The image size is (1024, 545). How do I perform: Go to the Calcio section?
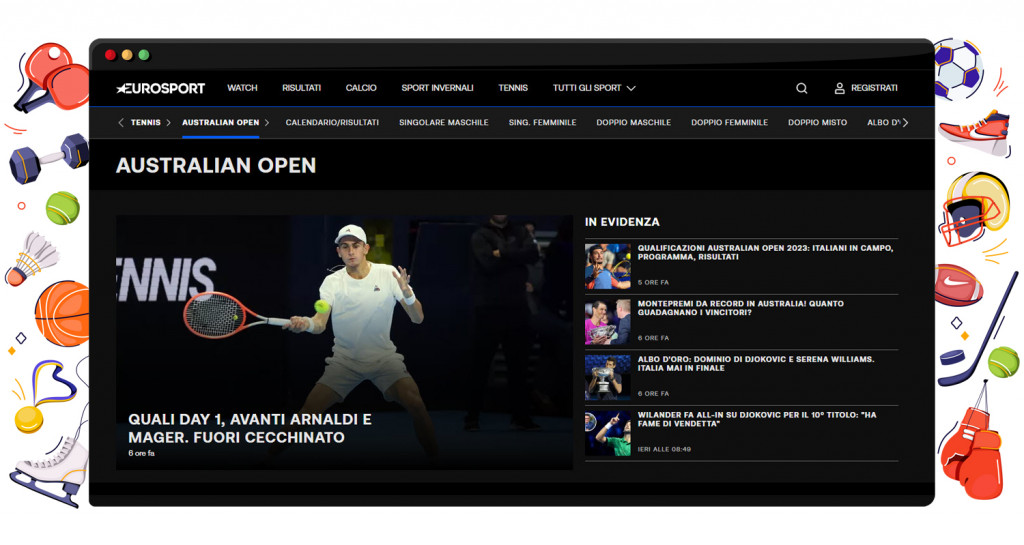click(361, 88)
